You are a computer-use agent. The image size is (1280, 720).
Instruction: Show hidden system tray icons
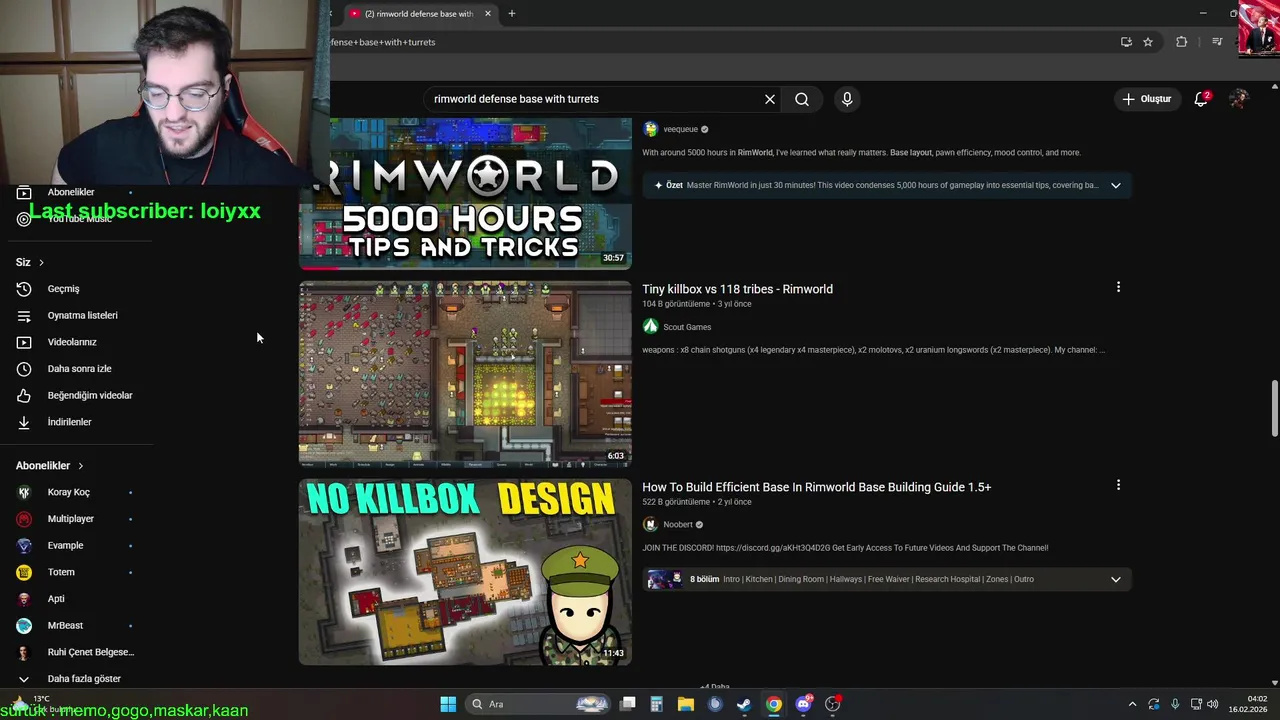[x=1132, y=704]
